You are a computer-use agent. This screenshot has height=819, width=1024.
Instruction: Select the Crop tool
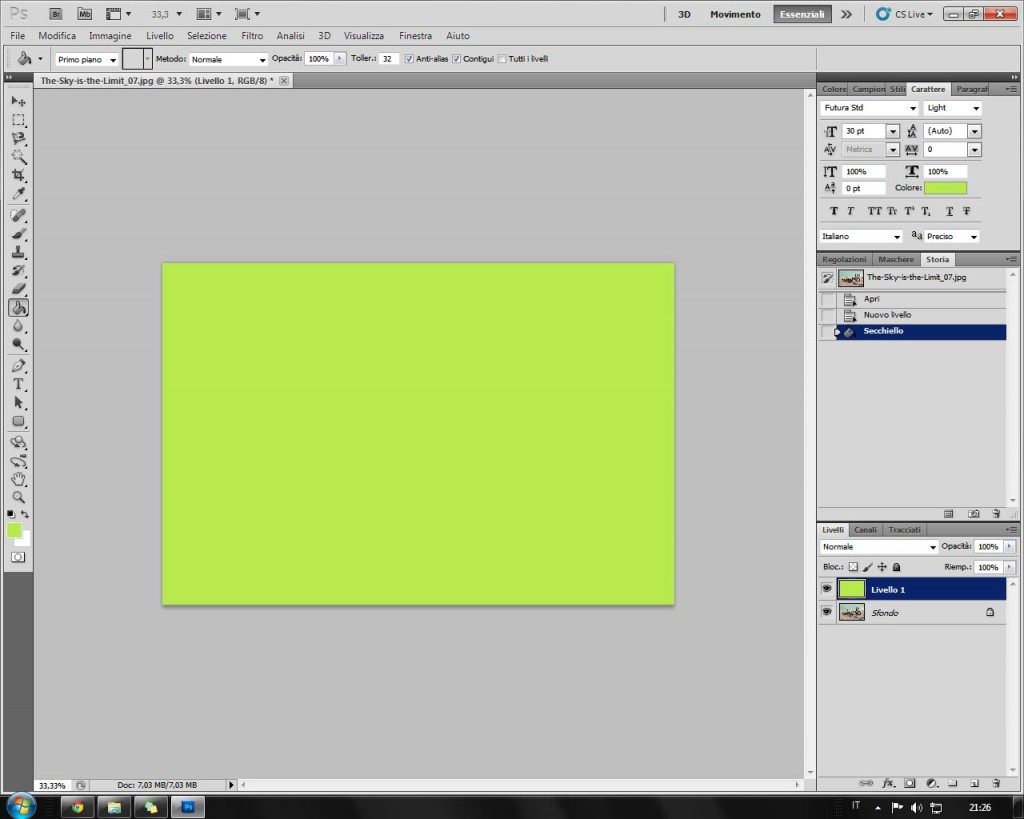pos(18,176)
